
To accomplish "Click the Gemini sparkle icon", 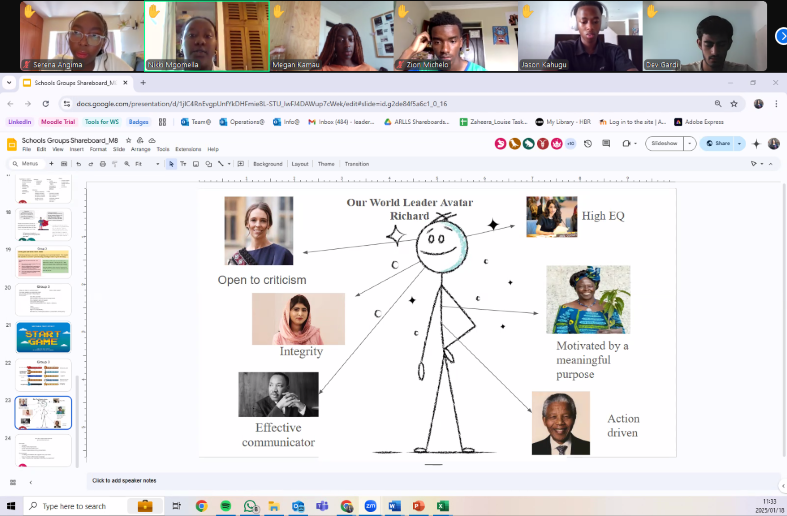I will click(756, 143).
